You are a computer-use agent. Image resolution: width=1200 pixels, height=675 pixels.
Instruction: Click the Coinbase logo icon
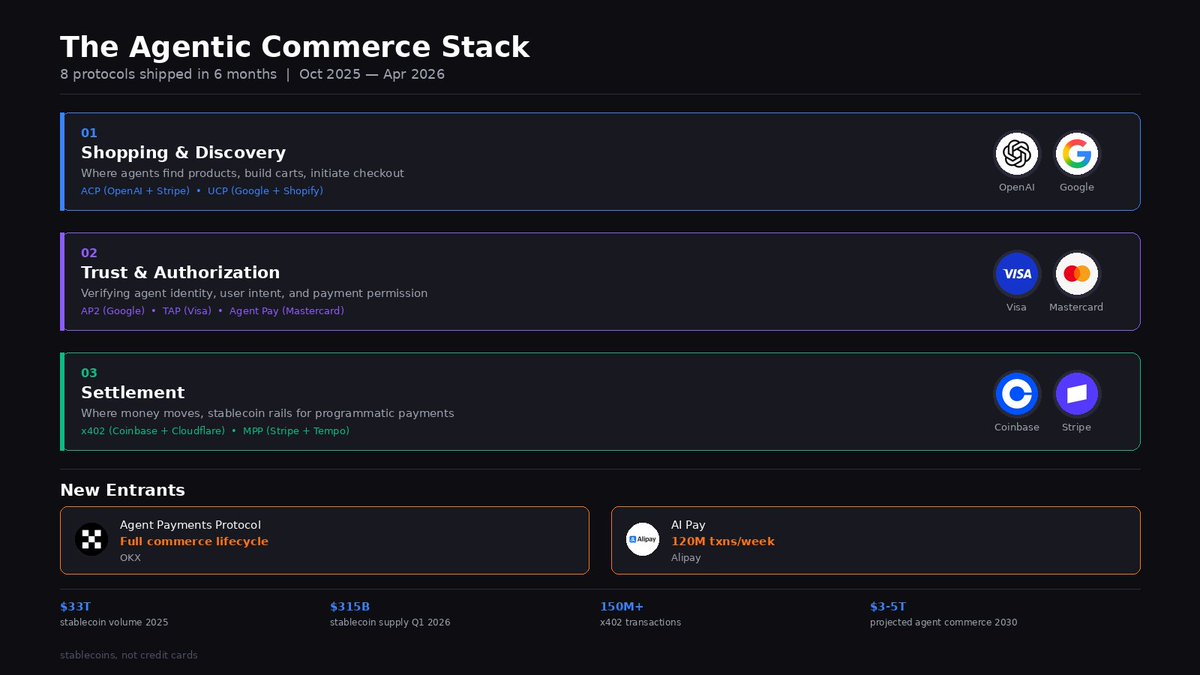click(1016, 394)
